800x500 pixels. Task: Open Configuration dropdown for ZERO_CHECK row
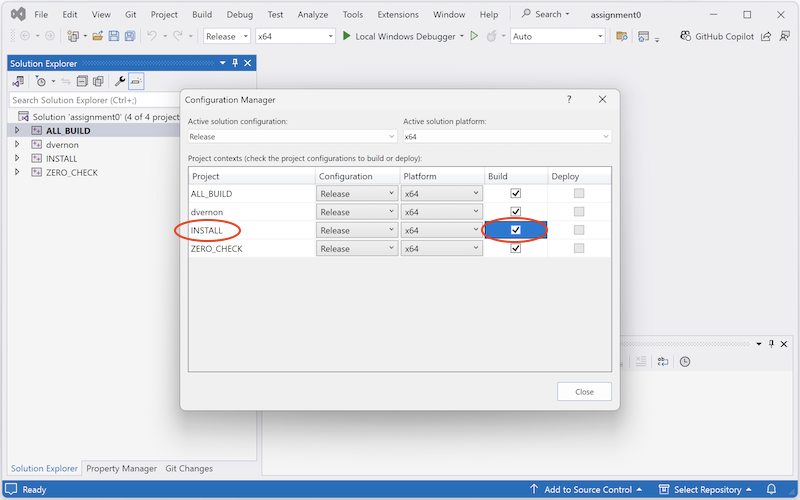(x=356, y=249)
